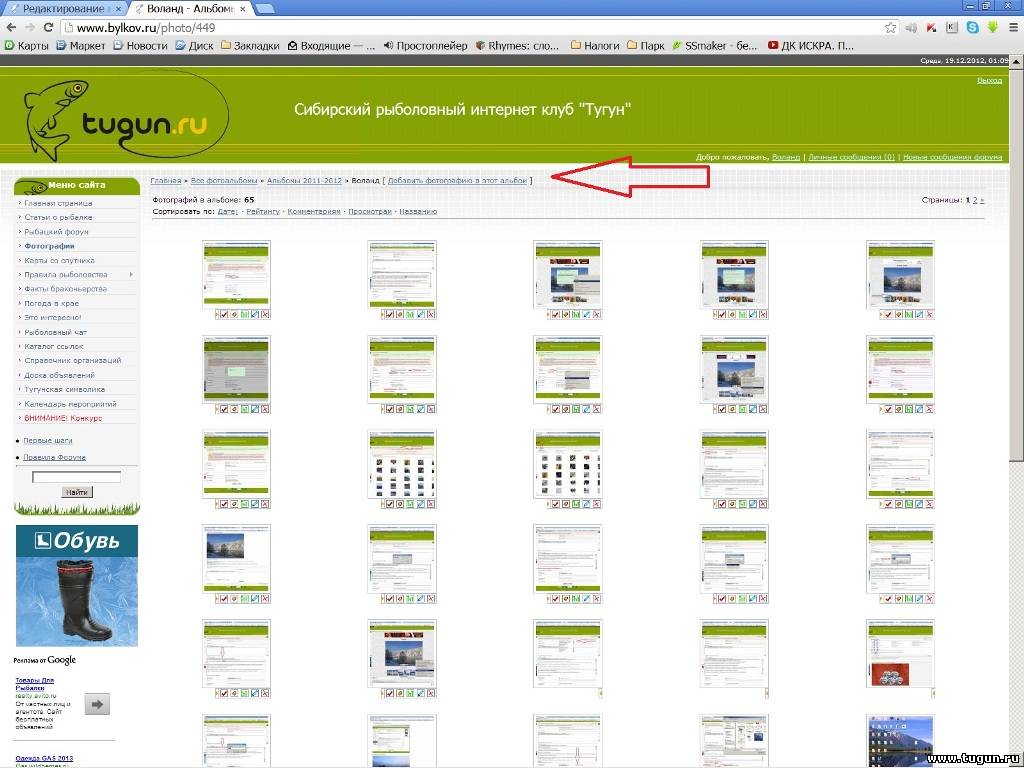
Task: Close the Воланд - Альбомы tab
Action: point(242,8)
